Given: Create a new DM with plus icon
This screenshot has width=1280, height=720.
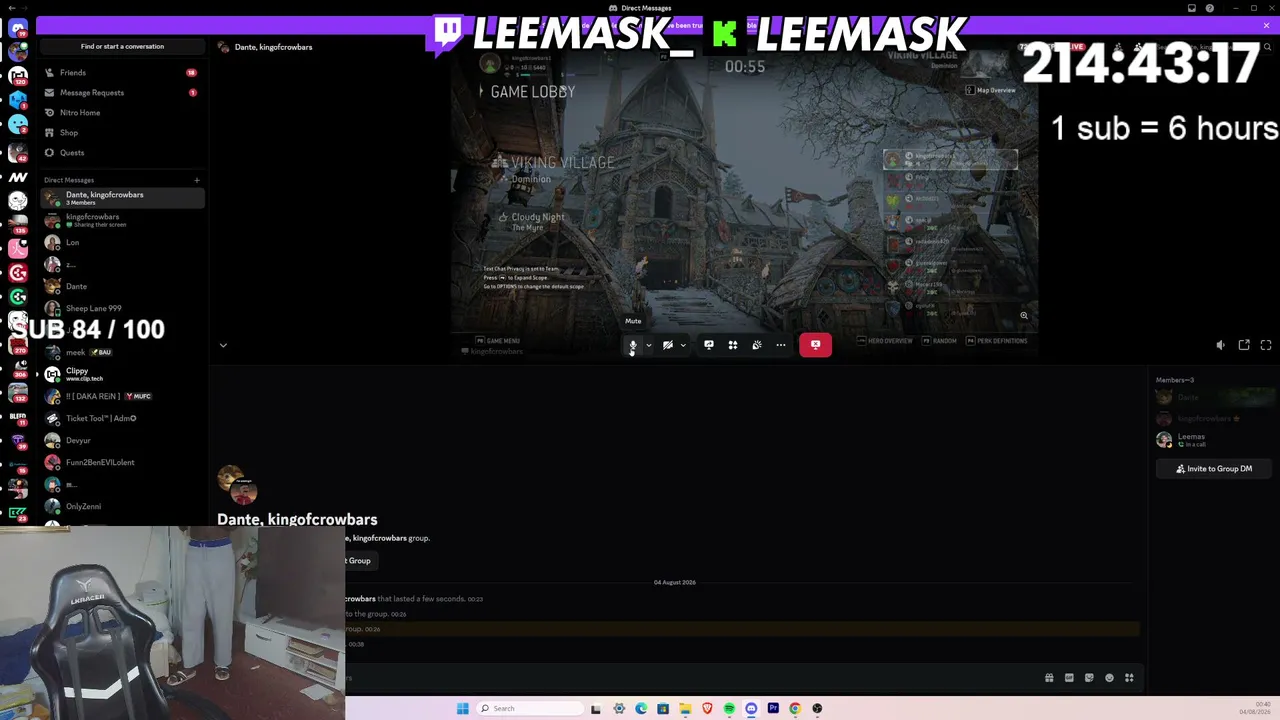Looking at the screenshot, I should click(x=197, y=181).
